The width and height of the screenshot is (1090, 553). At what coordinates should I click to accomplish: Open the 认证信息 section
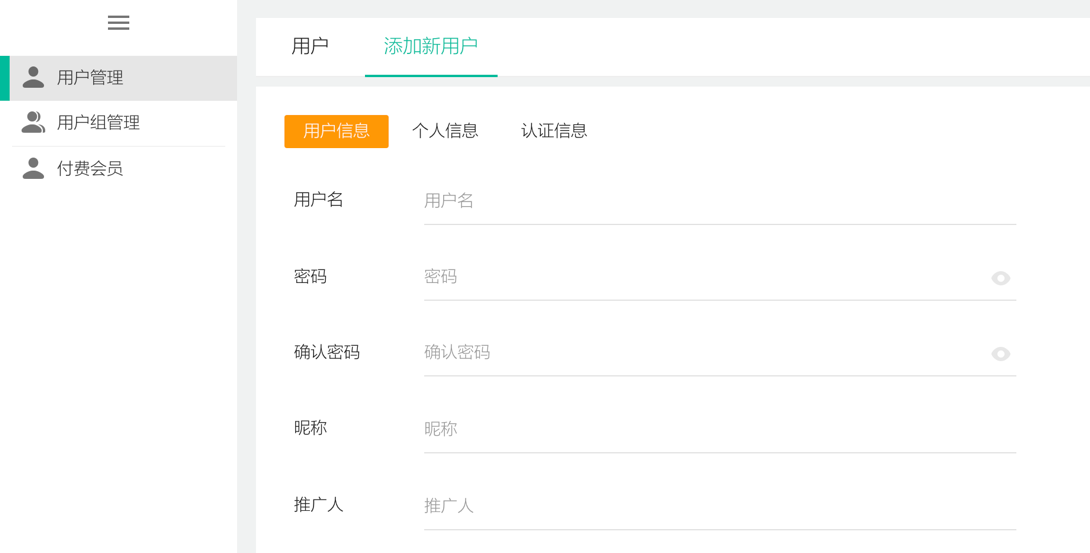tap(554, 131)
